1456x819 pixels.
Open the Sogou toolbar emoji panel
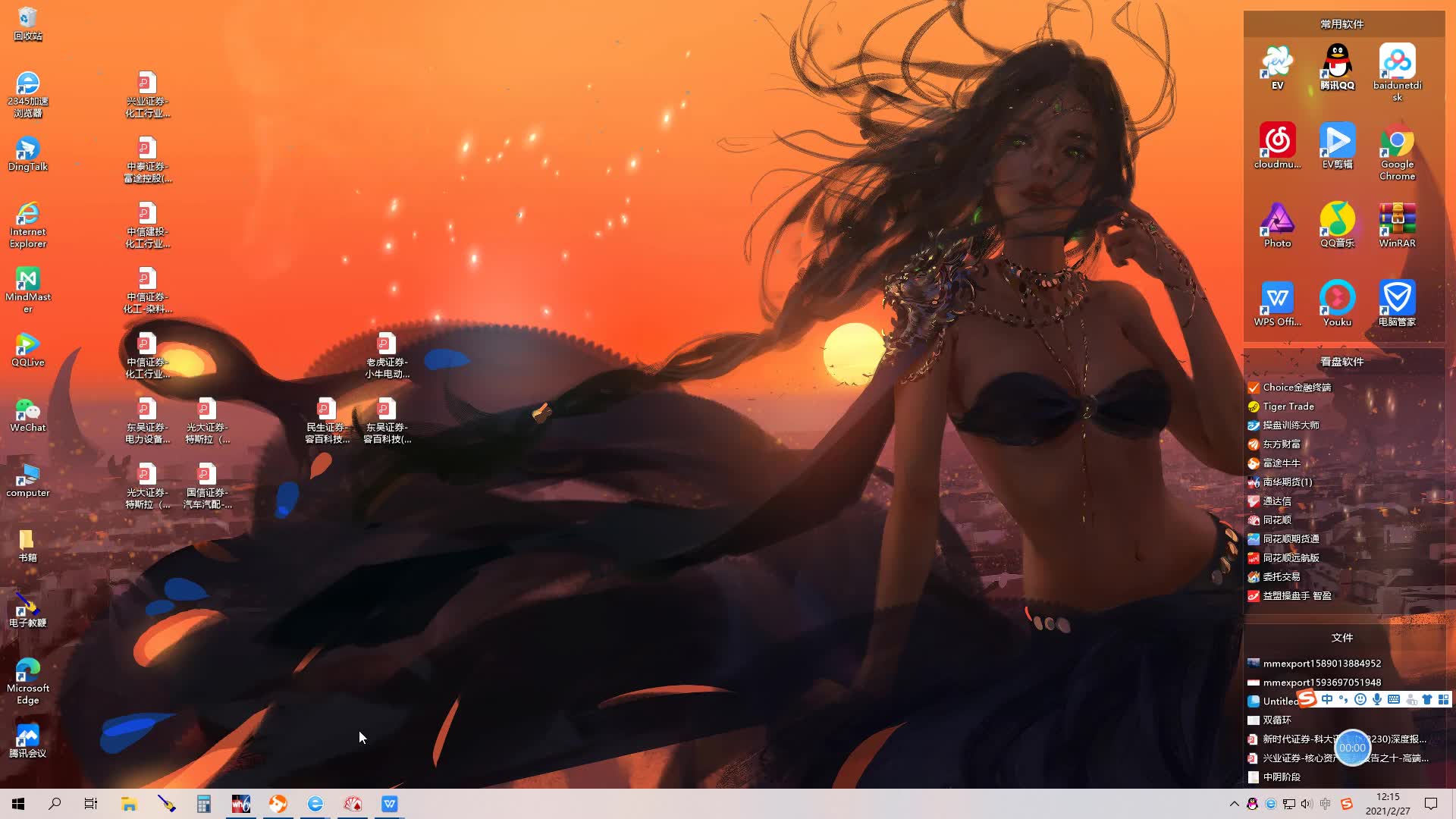tap(1360, 699)
